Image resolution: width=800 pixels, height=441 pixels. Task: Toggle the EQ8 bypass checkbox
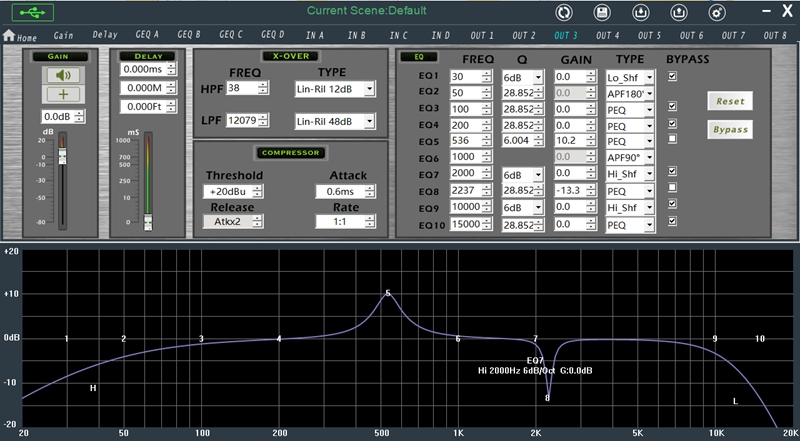pyautogui.click(x=672, y=187)
